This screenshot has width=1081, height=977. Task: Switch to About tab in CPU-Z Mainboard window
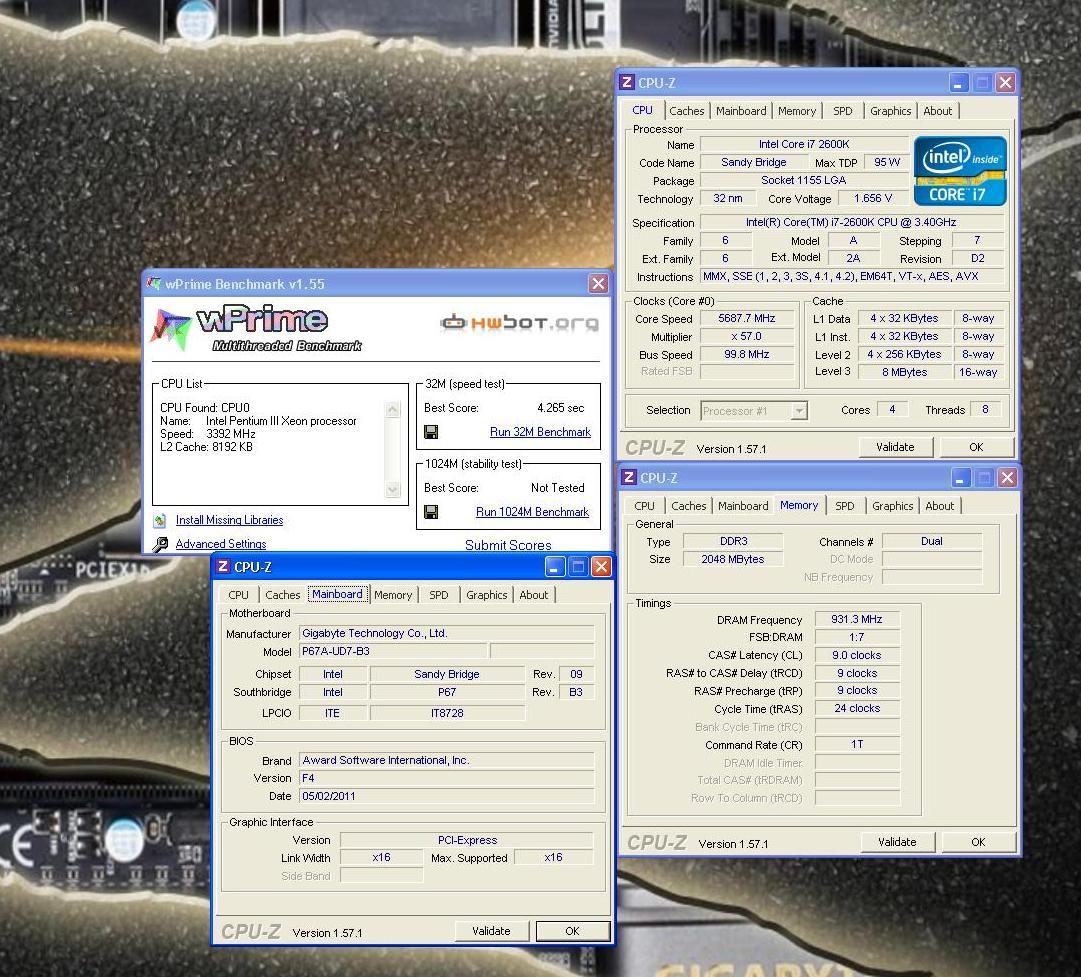534,595
